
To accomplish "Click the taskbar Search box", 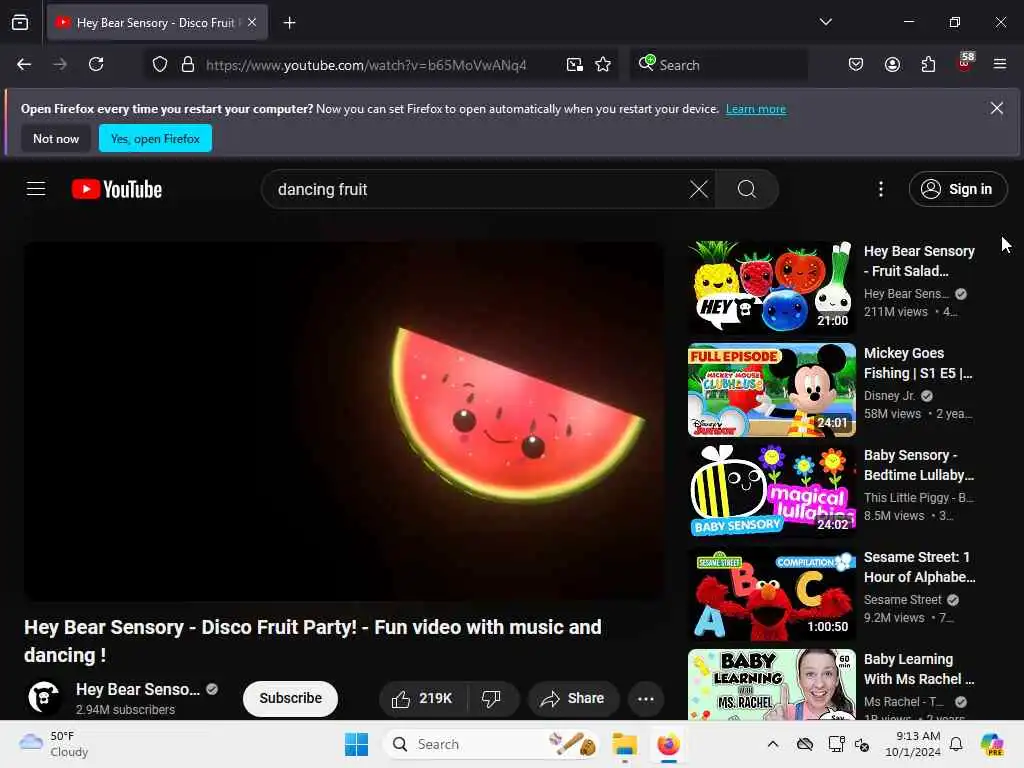I will point(491,744).
